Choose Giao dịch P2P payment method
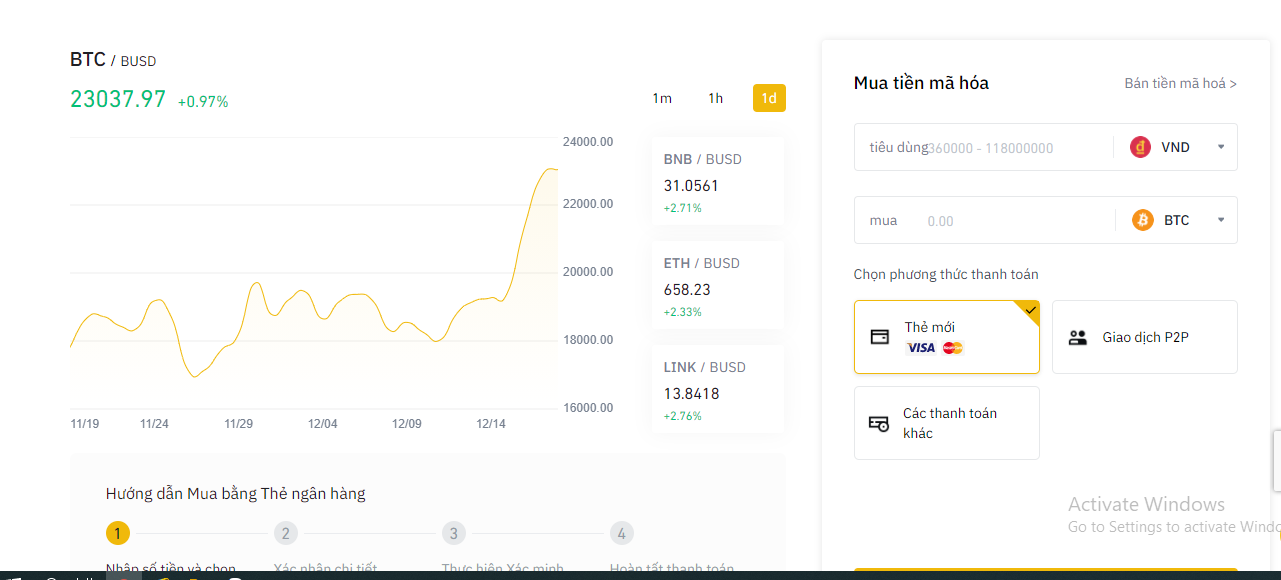This screenshot has width=1281, height=580. (1145, 338)
